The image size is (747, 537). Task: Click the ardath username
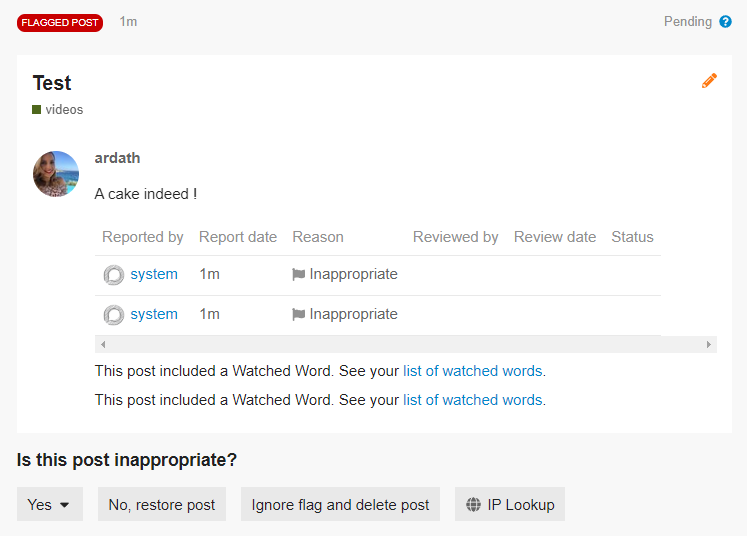point(117,158)
